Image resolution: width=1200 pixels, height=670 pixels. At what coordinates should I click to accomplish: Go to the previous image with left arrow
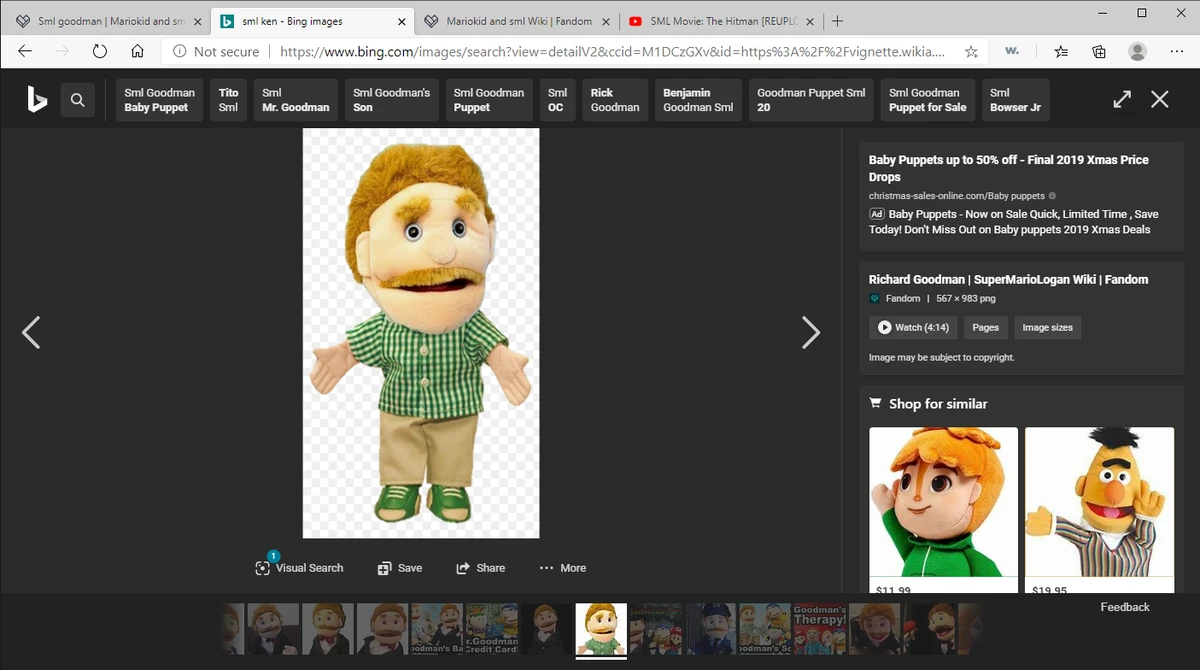31,332
